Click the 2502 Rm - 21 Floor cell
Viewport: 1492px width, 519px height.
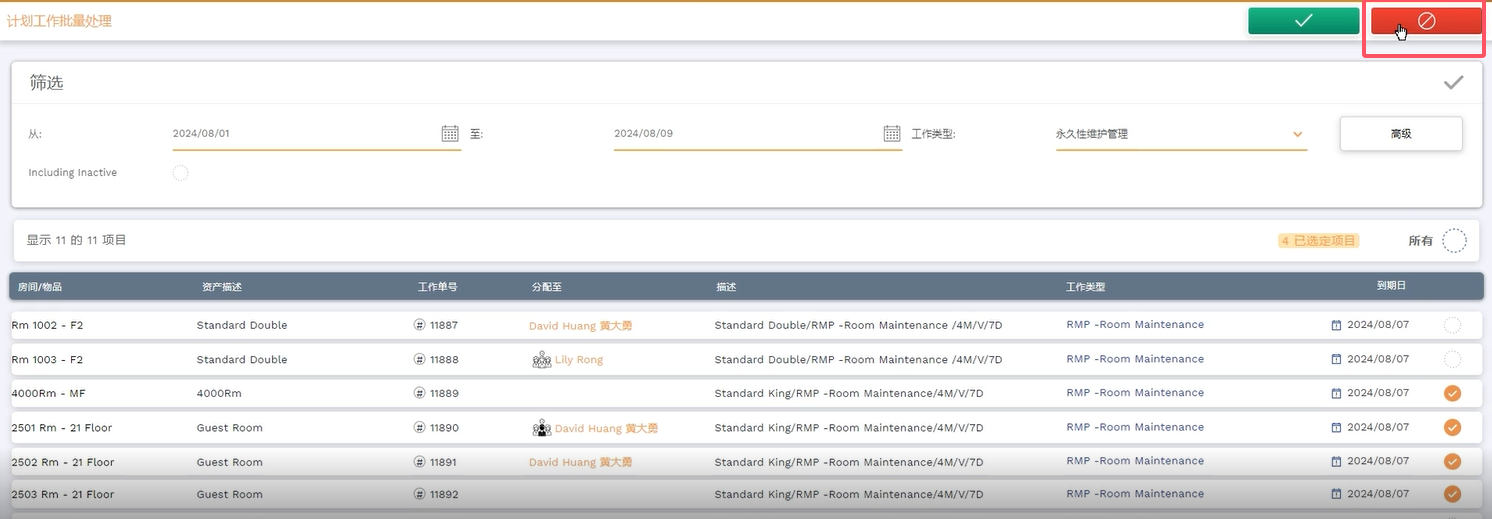click(x=63, y=462)
